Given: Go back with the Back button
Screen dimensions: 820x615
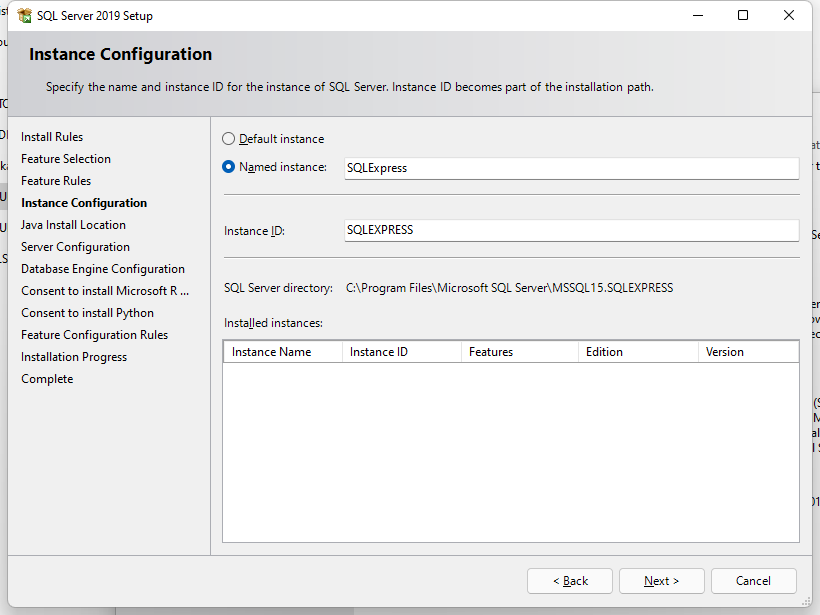Looking at the screenshot, I should click(570, 581).
